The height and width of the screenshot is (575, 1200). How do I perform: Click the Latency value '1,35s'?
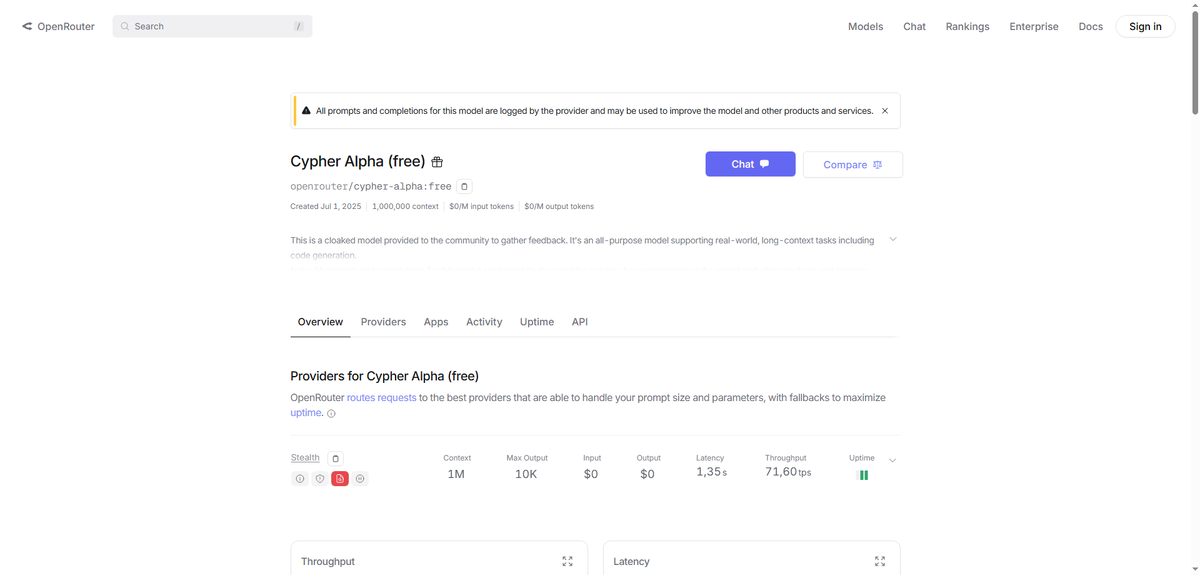point(711,472)
